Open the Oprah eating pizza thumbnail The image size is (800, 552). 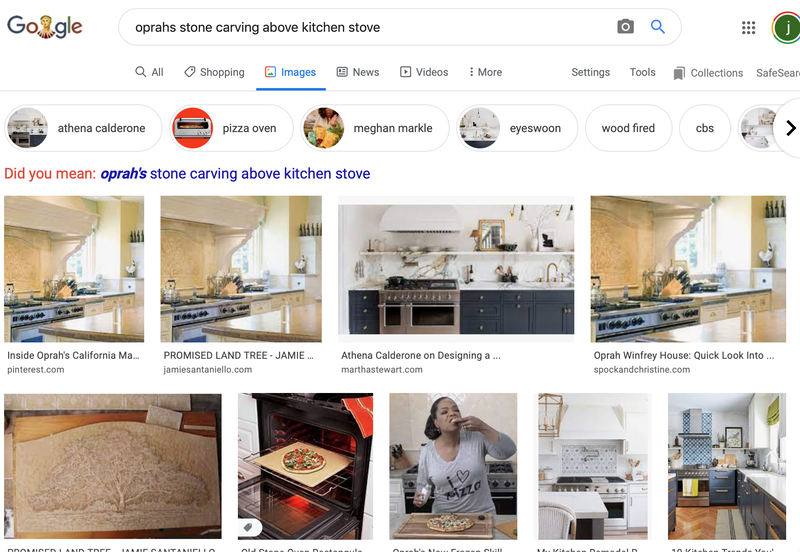coord(453,466)
